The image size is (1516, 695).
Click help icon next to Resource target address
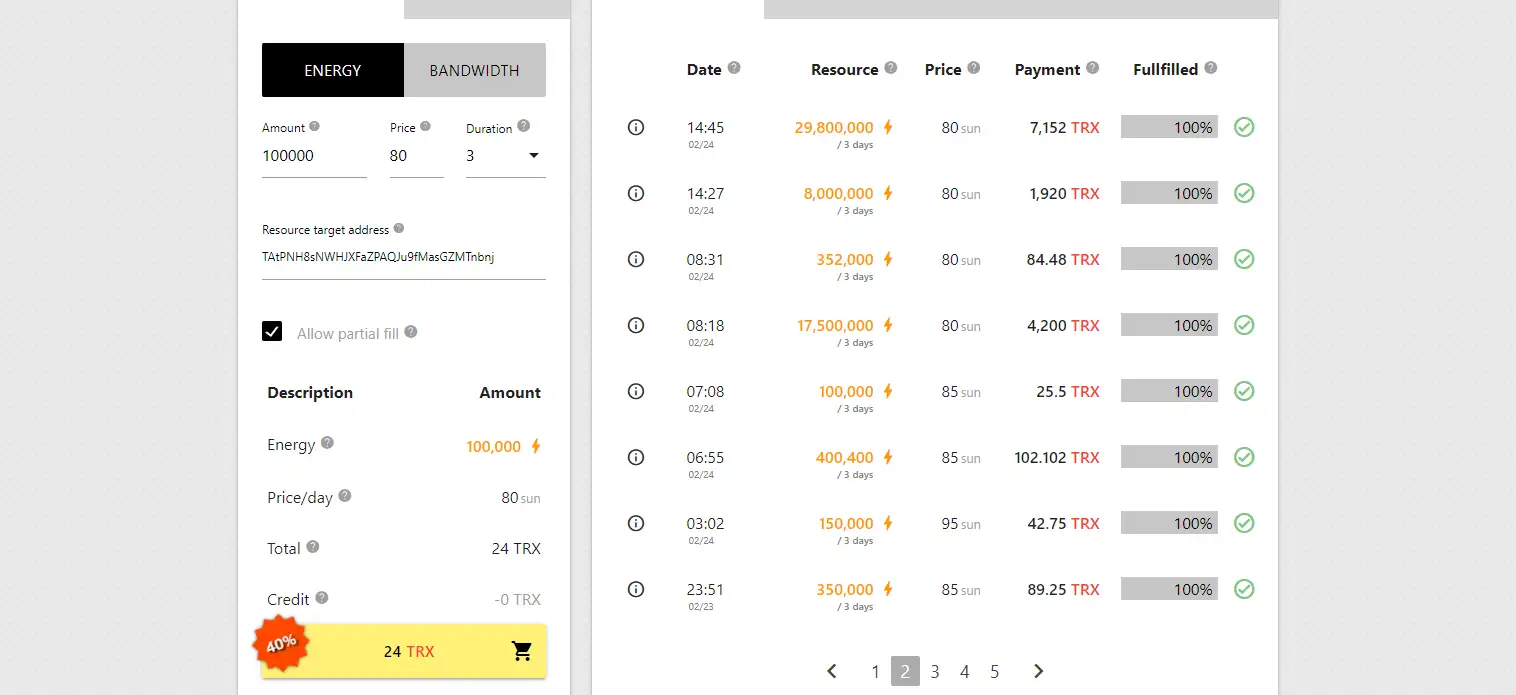click(x=399, y=228)
